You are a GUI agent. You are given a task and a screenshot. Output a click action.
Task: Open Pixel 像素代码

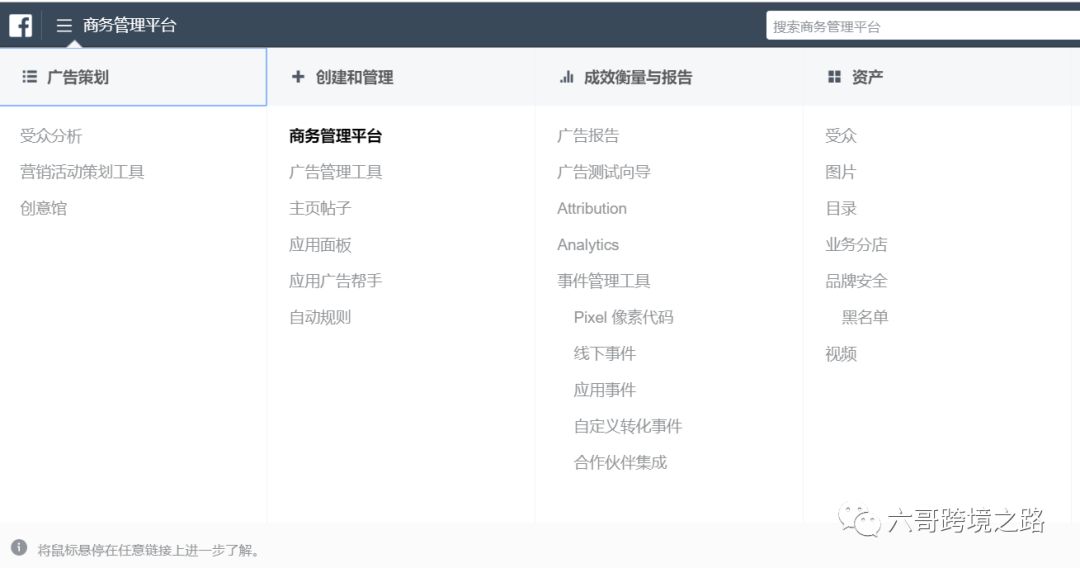pyautogui.click(x=623, y=317)
